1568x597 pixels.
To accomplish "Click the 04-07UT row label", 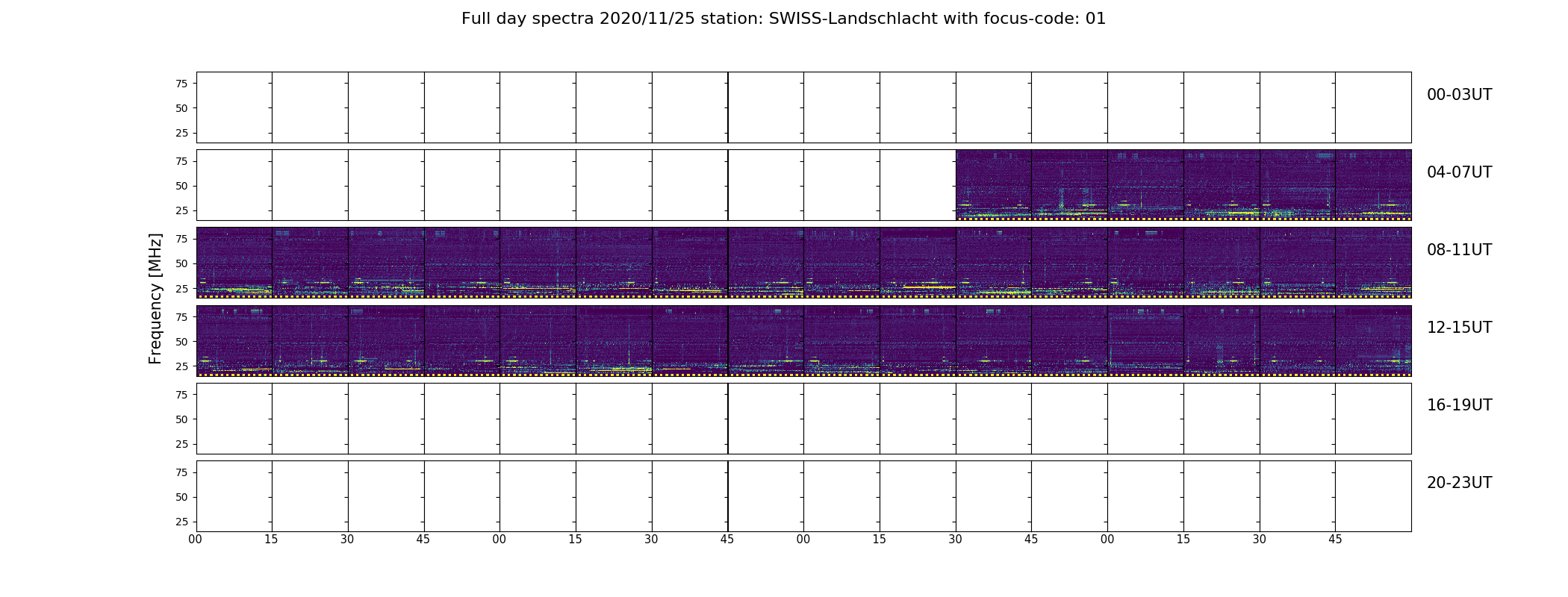I will click(x=1459, y=172).
